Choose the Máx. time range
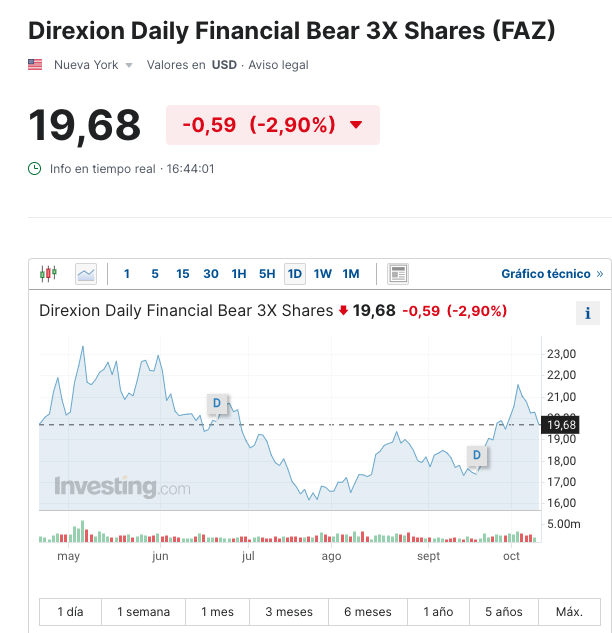 pos(570,612)
